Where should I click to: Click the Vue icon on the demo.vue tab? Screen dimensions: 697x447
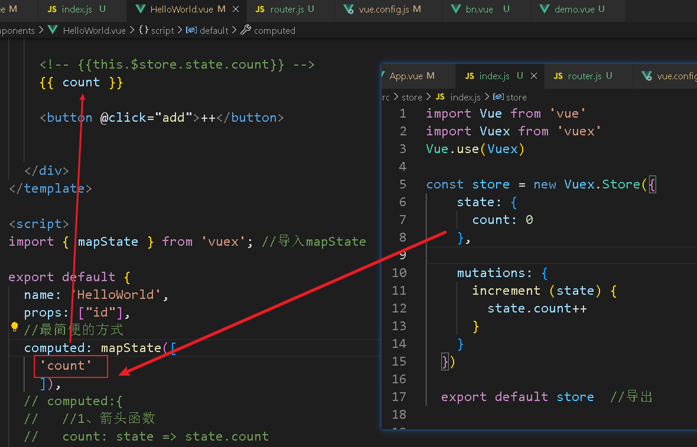[544, 9]
